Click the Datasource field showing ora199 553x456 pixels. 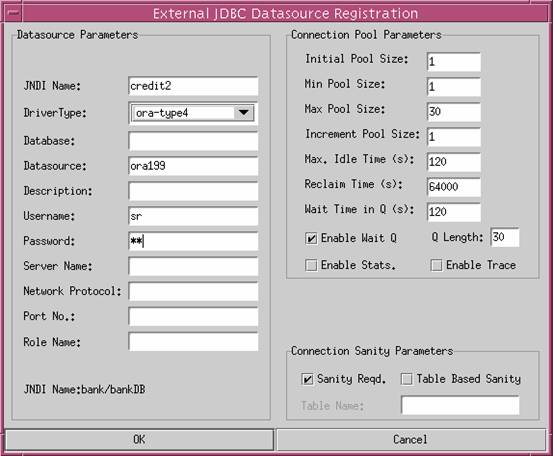pyautogui.click(x=193, y=166)
